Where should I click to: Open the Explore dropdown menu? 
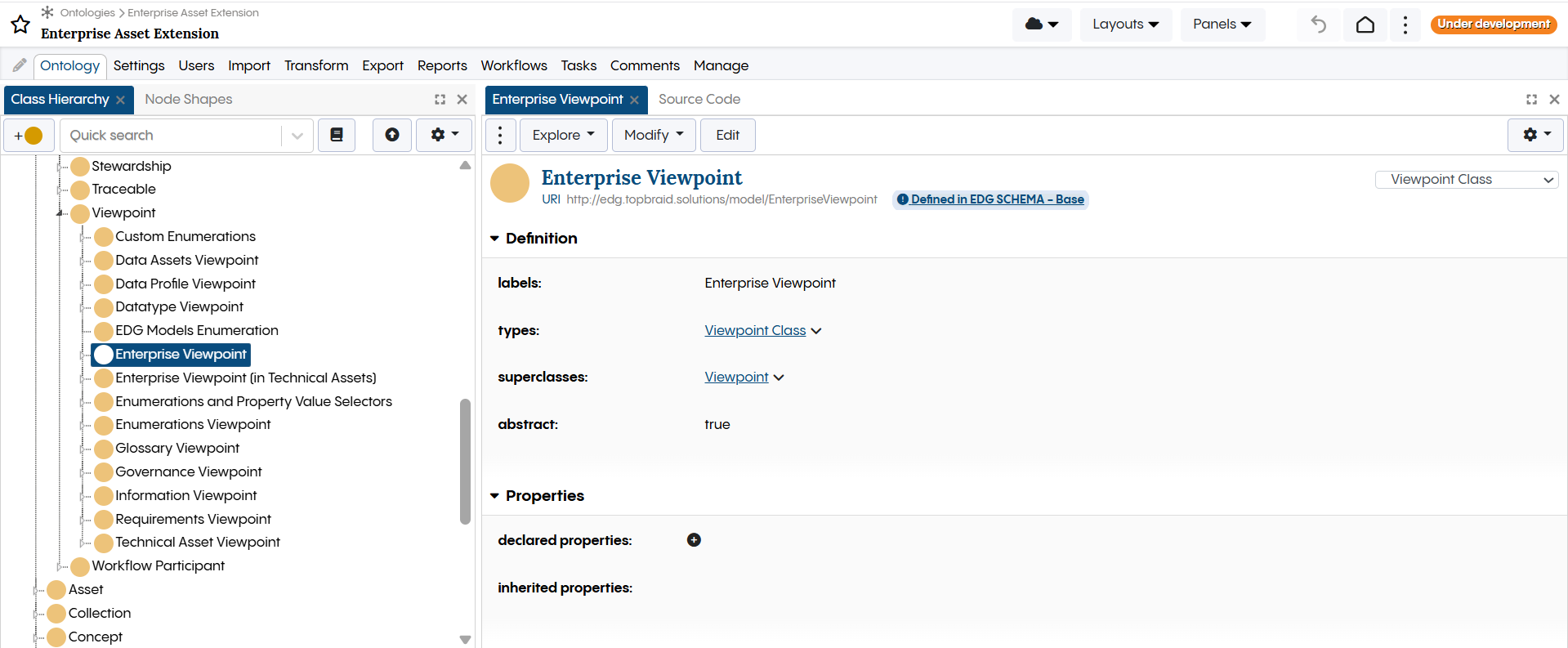pyautogui.click(x=564, y=136)
